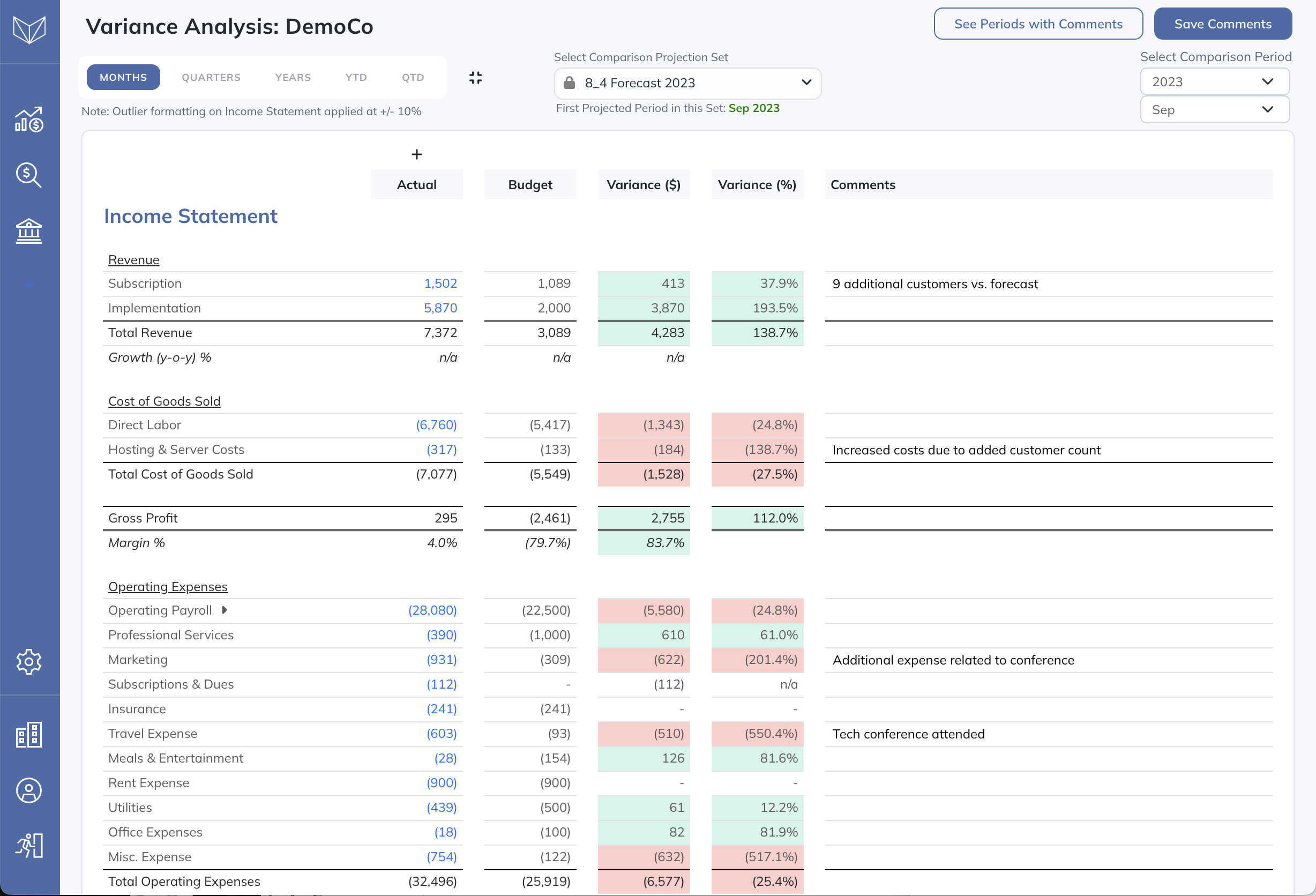Viewport: 1316px width, 896px height.
Task: Click the exit/logout running figure icon
Action: click(x=29, y=846)
